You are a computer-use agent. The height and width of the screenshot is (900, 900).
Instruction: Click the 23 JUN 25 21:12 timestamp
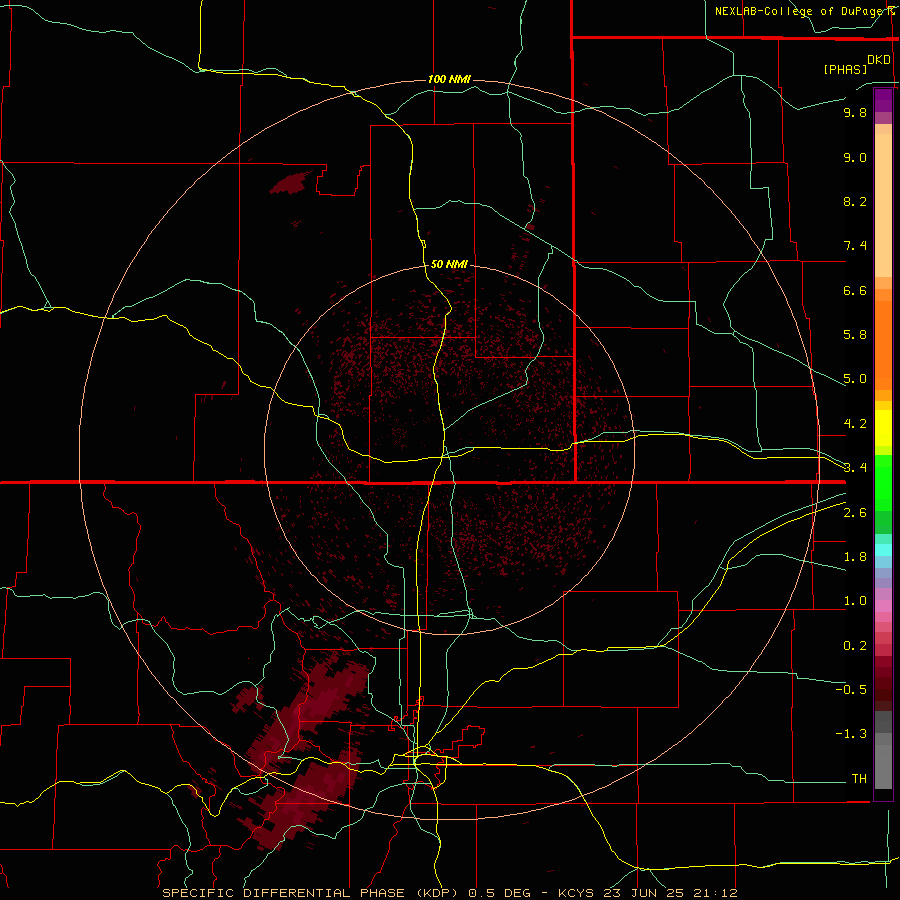click(x=670, y=893)
